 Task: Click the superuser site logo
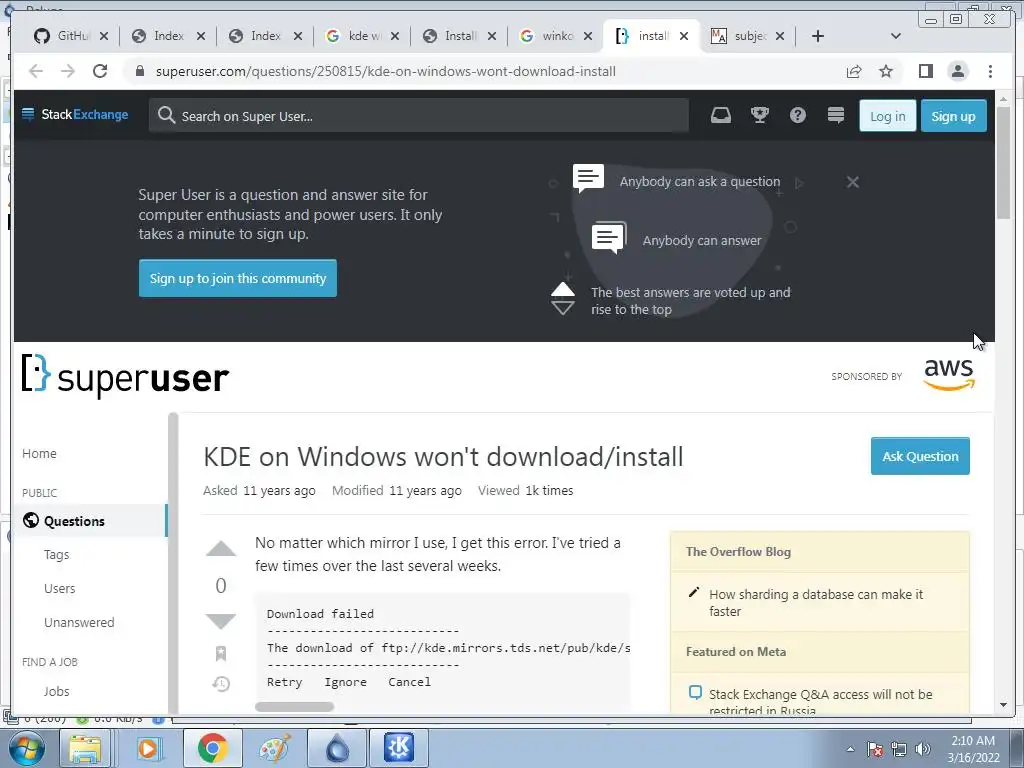125,376
